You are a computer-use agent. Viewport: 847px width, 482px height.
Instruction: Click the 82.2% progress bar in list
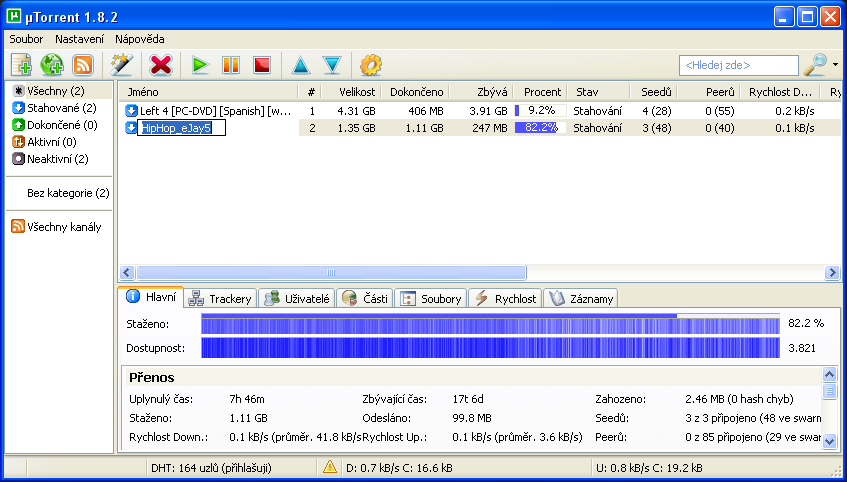[540, 128]
